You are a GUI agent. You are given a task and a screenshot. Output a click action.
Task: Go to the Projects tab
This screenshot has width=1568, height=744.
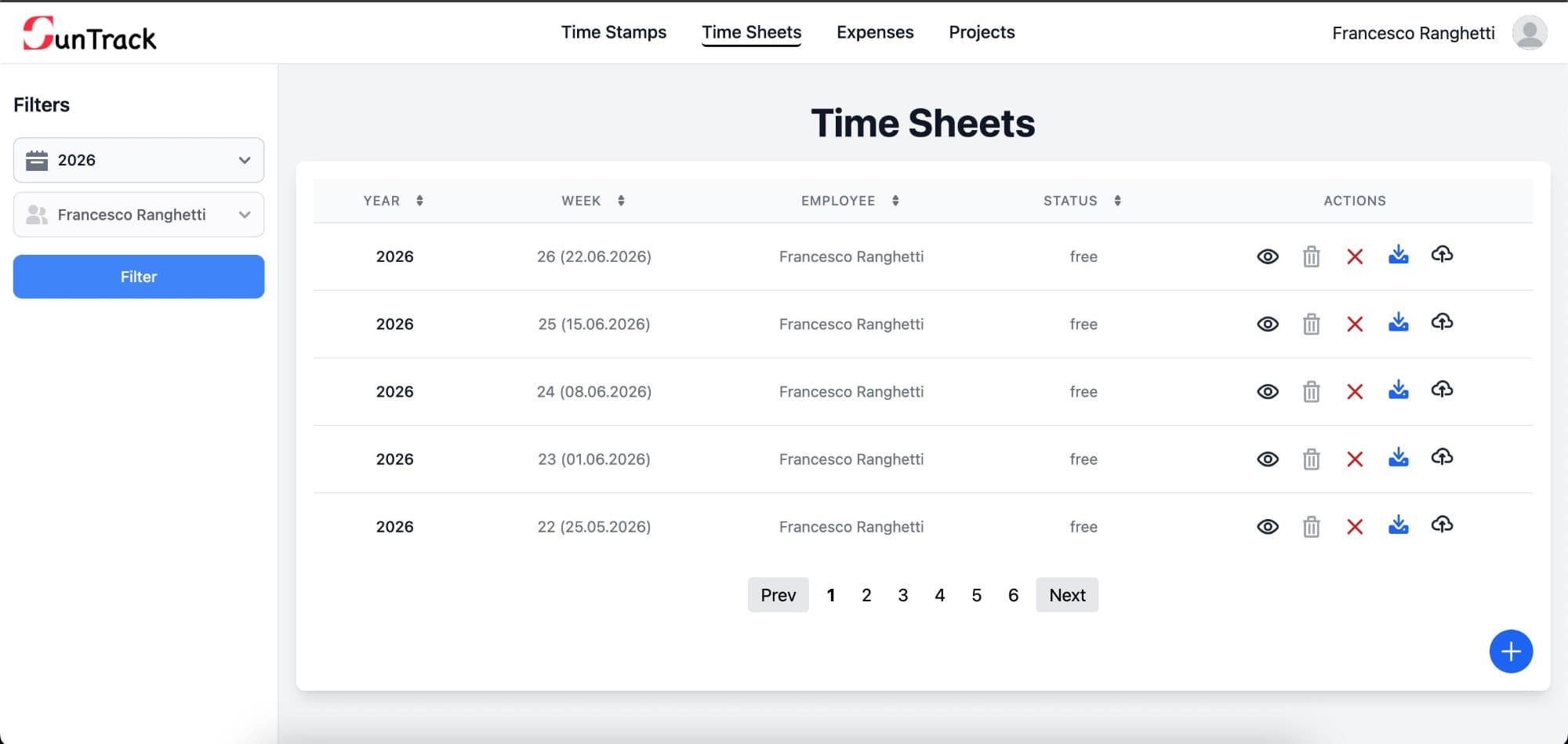(x=982, y=32)
